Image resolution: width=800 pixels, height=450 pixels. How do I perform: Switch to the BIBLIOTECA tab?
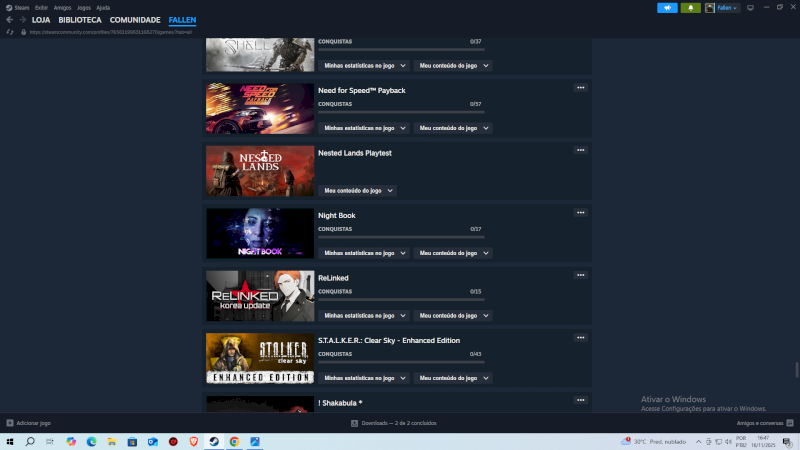[x=80, y=20]
